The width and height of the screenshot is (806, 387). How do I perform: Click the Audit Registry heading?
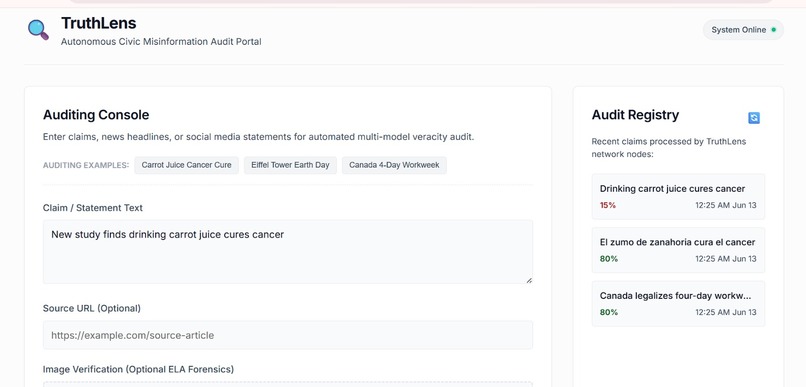tap(635, 115)
